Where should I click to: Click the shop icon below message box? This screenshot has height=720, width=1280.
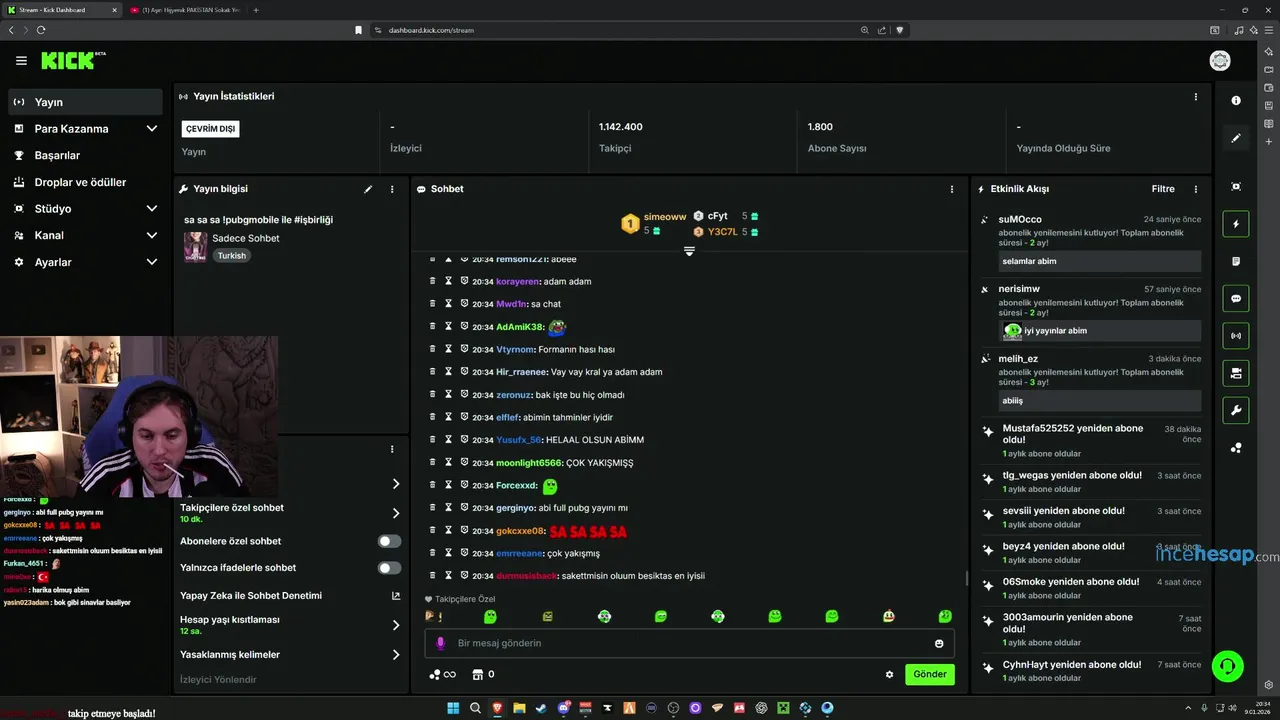(477, 674)
